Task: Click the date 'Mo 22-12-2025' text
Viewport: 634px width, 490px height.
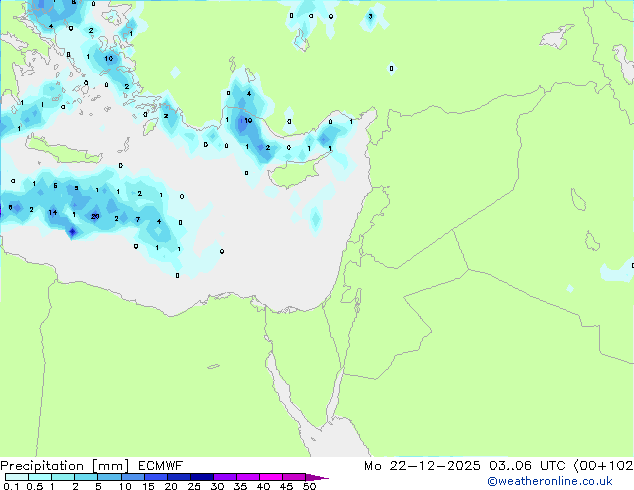Action: pyautogui.click(x=422, y=466)
